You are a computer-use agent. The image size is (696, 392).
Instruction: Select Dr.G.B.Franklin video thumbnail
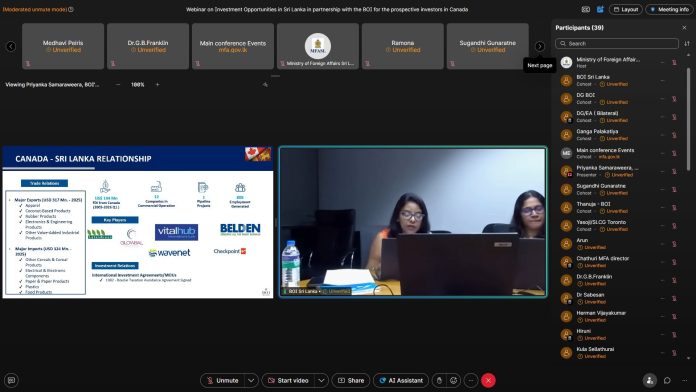[x=148, y=46]
